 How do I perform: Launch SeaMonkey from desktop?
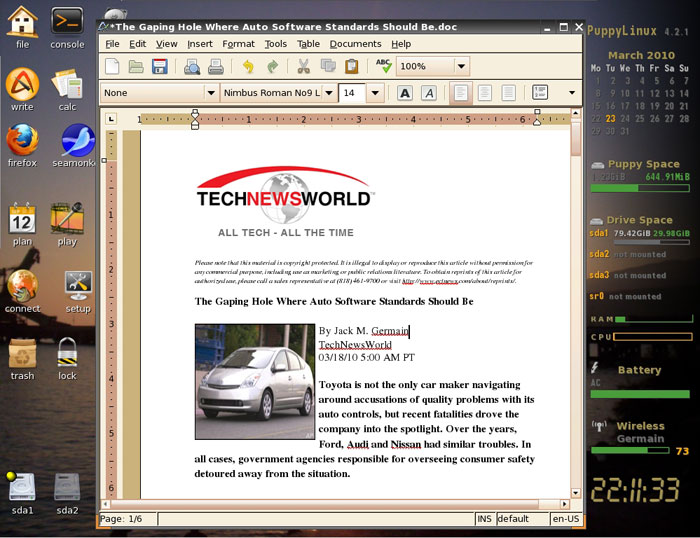[x=74, y=146]
